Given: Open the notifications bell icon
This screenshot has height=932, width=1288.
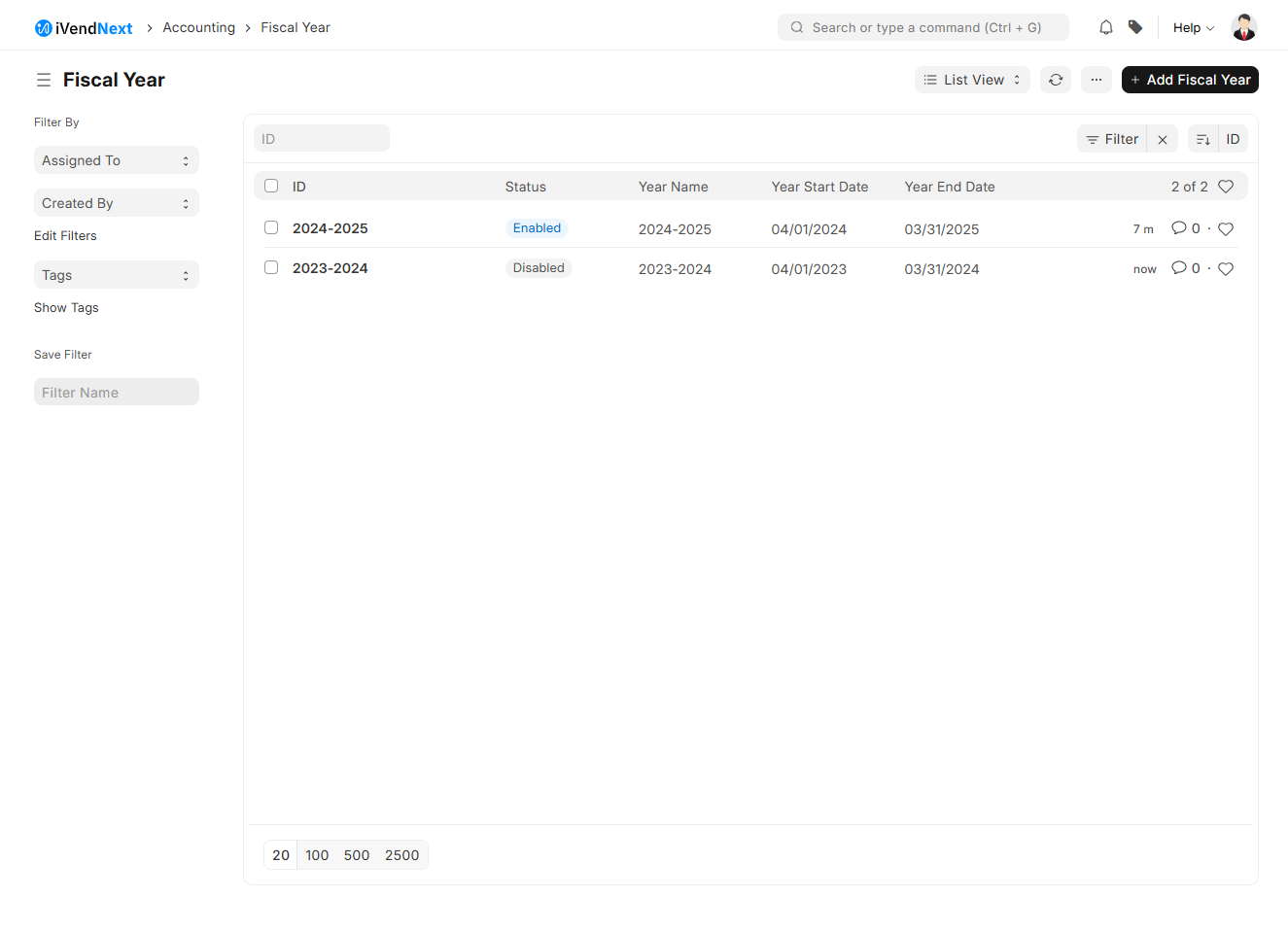Looking at the screenshot, I should click(x=1106, y=27).
